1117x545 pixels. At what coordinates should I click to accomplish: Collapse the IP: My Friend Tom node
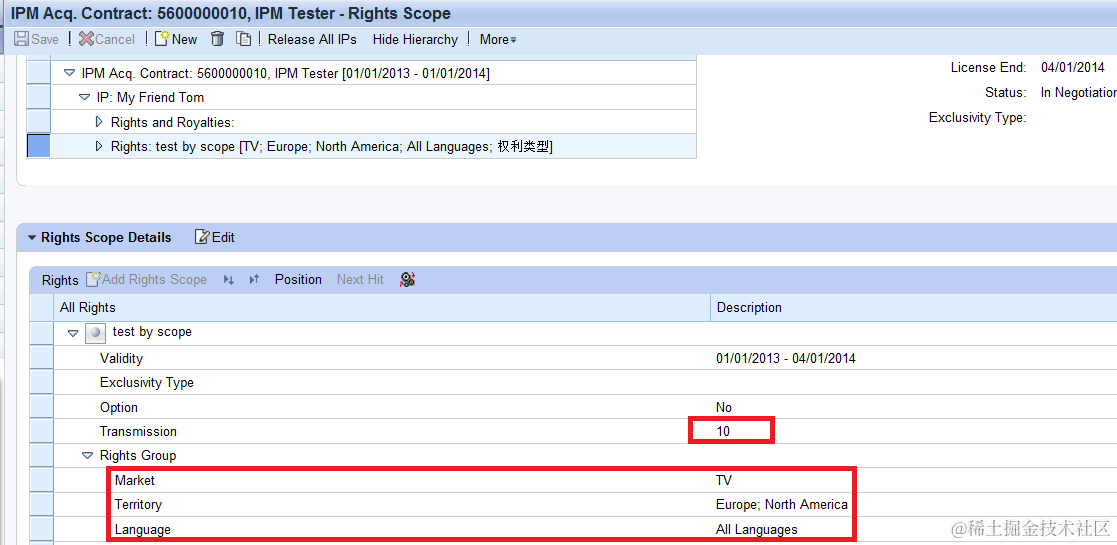(x=85, y=98)
